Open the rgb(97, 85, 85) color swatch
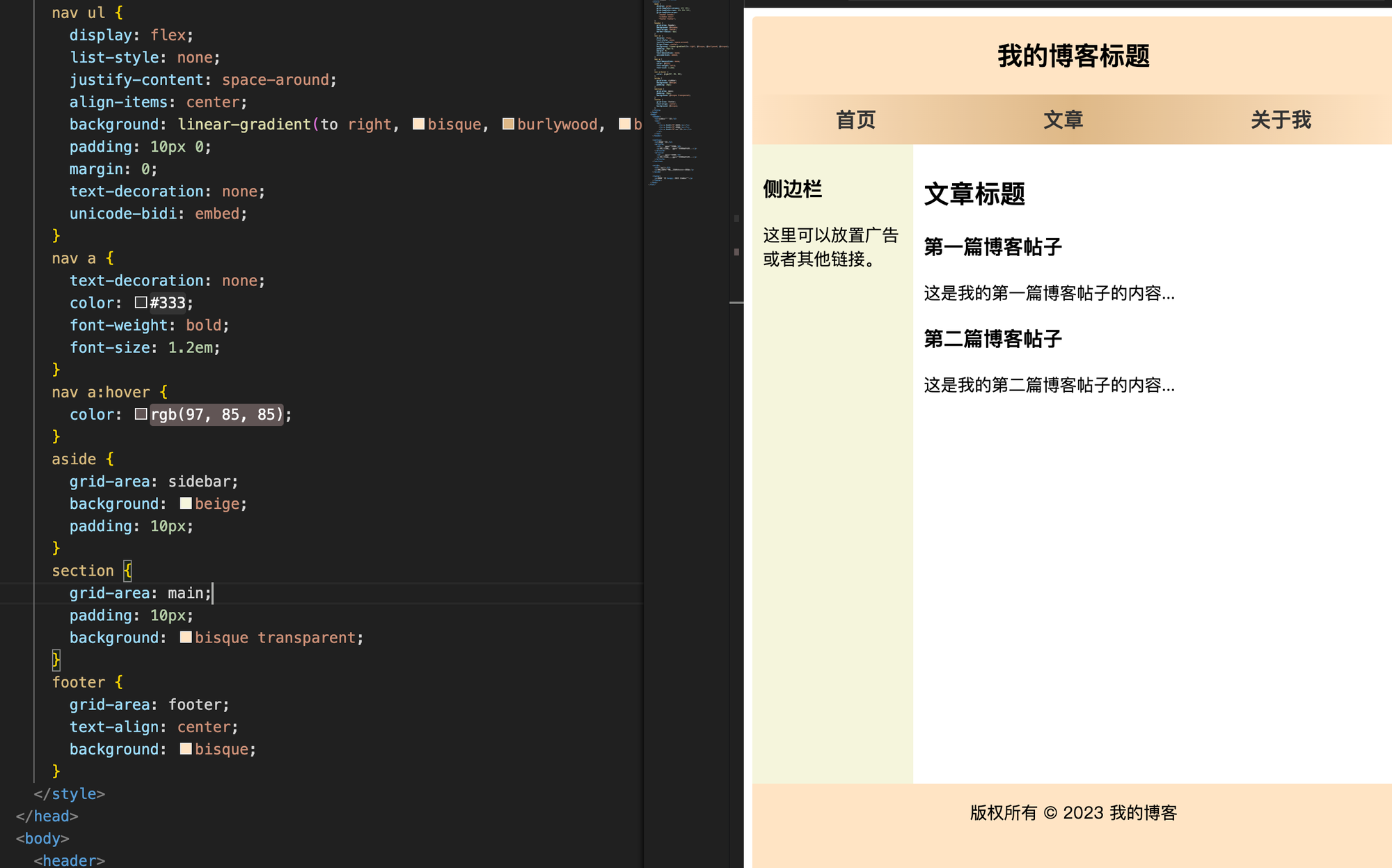Screen dimensions: 1392x868 pos(141,414)
